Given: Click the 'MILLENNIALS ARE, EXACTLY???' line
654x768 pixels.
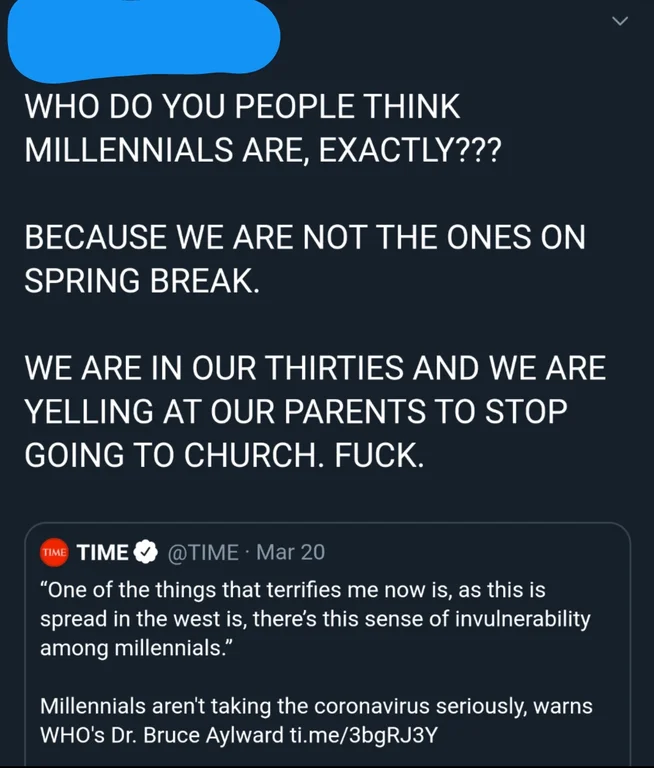Looking at the screenshot, I should click(x=263, y=150).
